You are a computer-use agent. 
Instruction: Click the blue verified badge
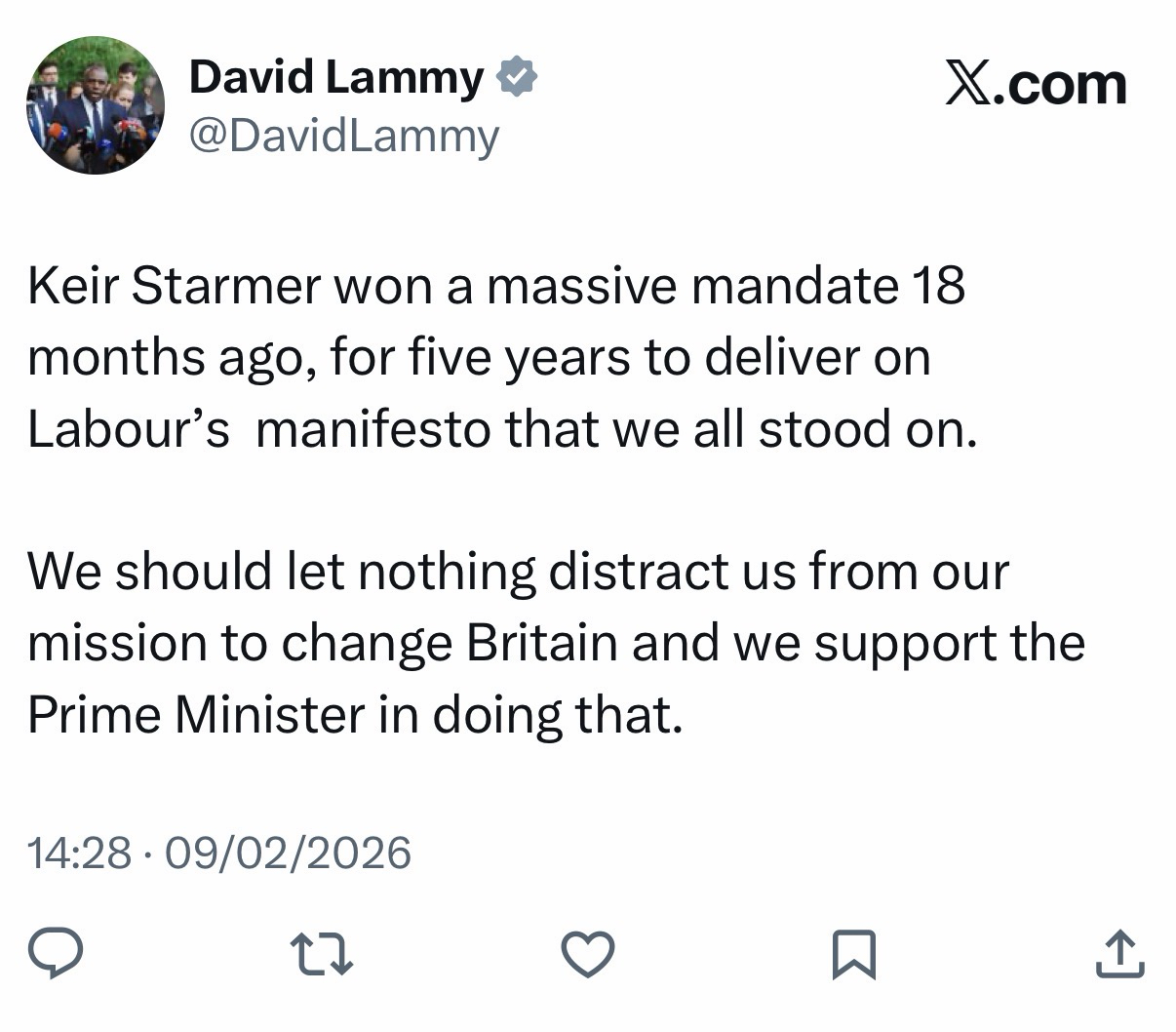coord(518,77)
